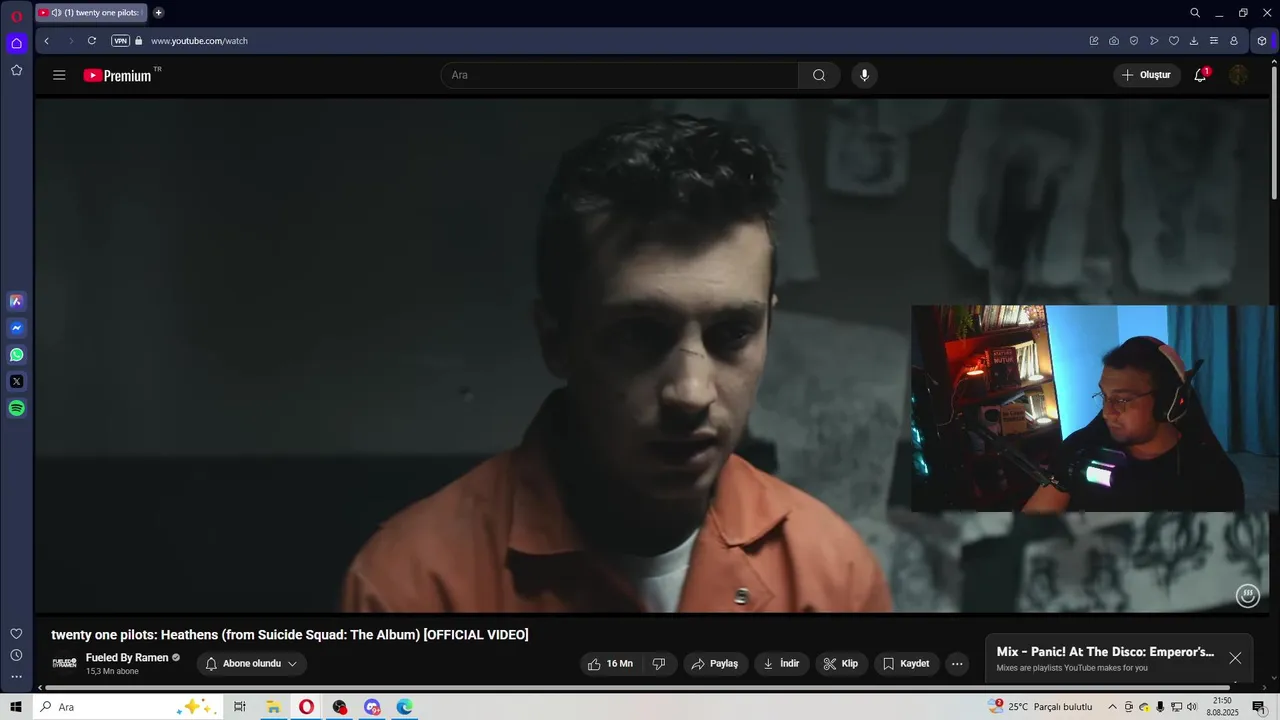The width and height of the screenshot is (1280, 720).
Task: Like the video showing 16 Mn
Action: point(611,664)
